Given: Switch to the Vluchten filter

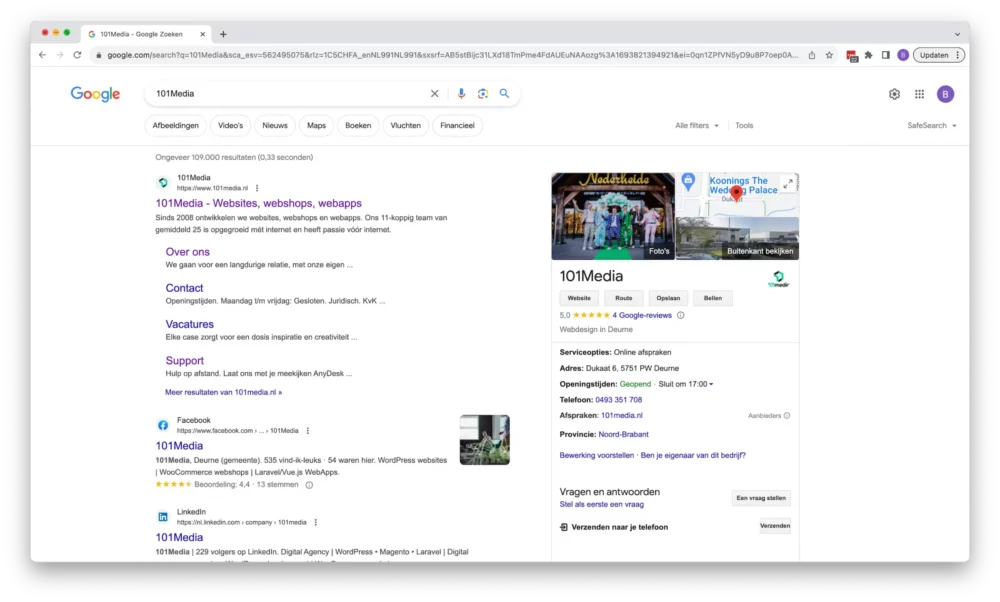Looking at the screenshot, I should tap(406, 126).
